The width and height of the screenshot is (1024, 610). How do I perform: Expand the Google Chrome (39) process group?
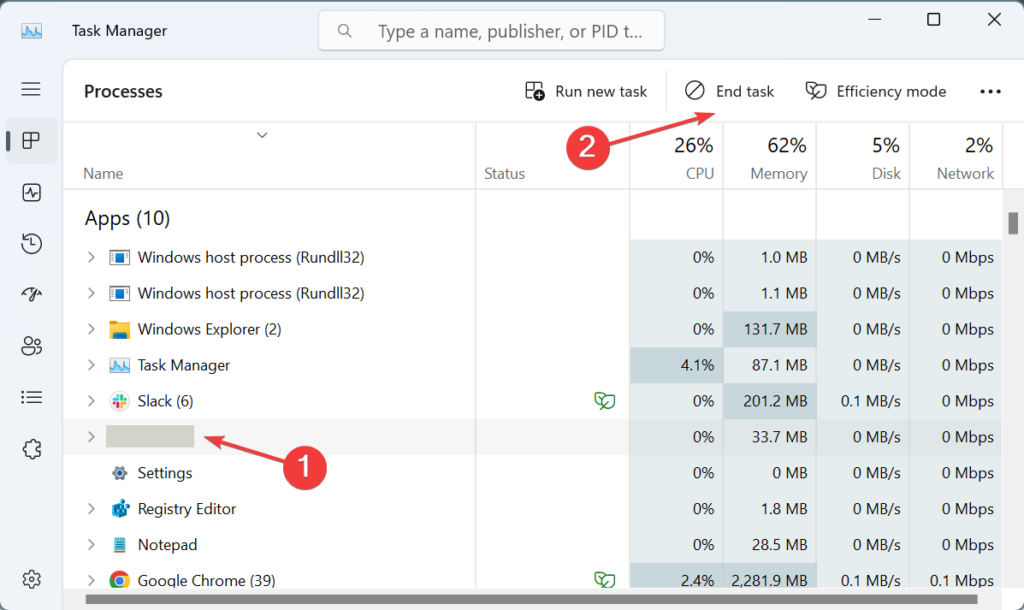(x=91, y=580)
